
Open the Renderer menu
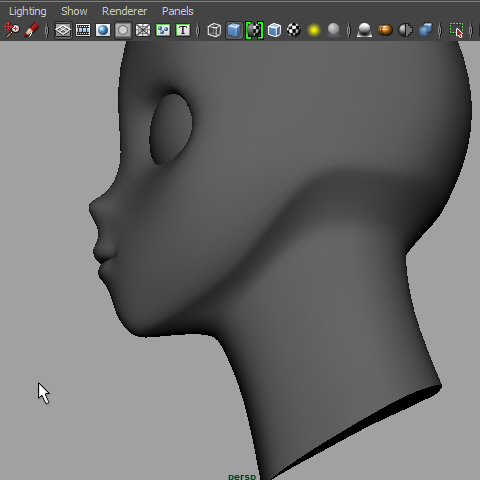(124, 11)
